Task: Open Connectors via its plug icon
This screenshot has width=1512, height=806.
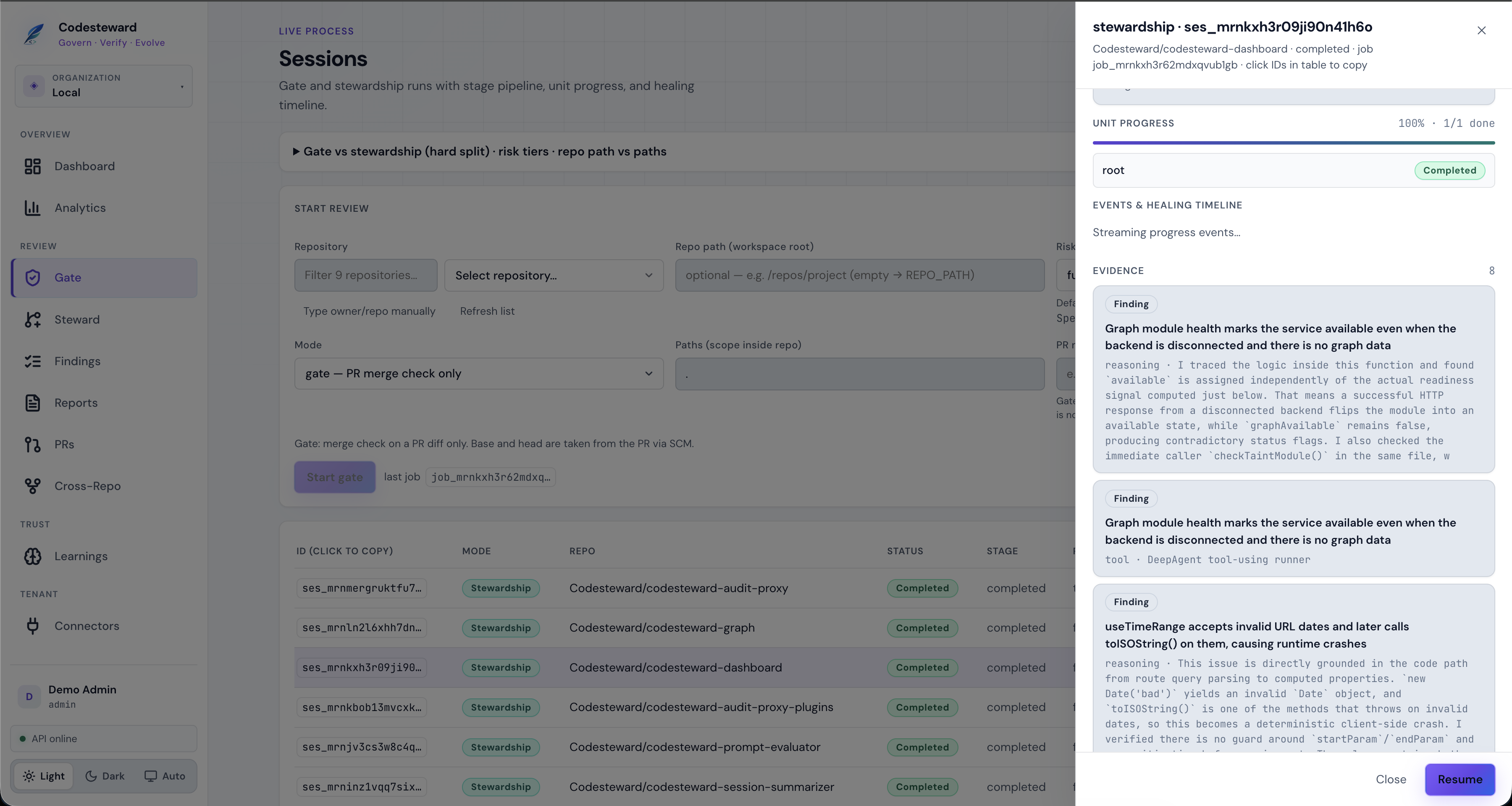Action: tap(33, 626)
